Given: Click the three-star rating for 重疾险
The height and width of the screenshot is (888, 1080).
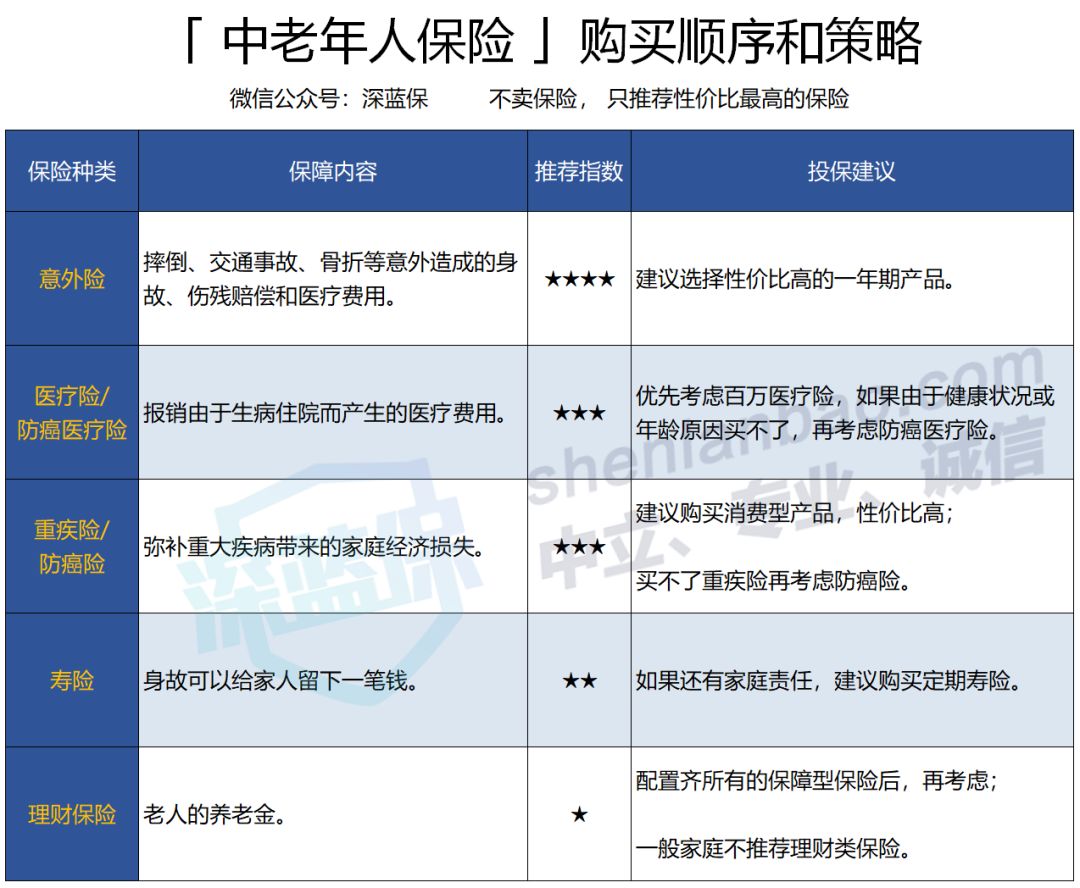Looking at the screenshot, I should (x=579, y=547).
